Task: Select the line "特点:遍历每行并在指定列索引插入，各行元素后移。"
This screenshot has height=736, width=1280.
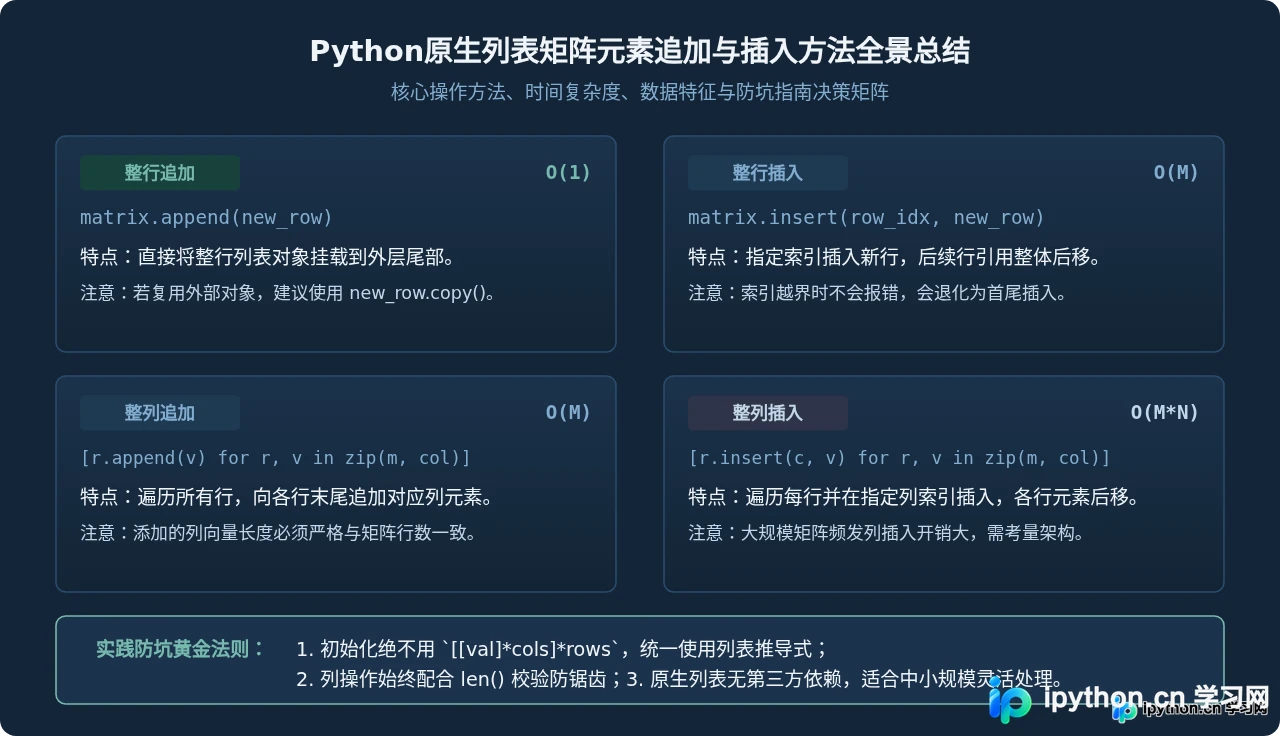Action: pyautogui.click(x=914, y=497)
